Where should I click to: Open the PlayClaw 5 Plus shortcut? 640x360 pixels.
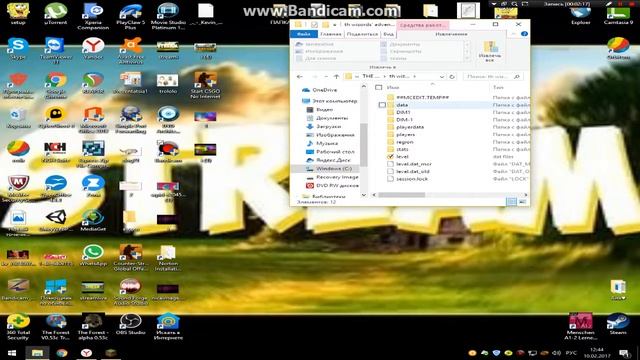point(131,16)
